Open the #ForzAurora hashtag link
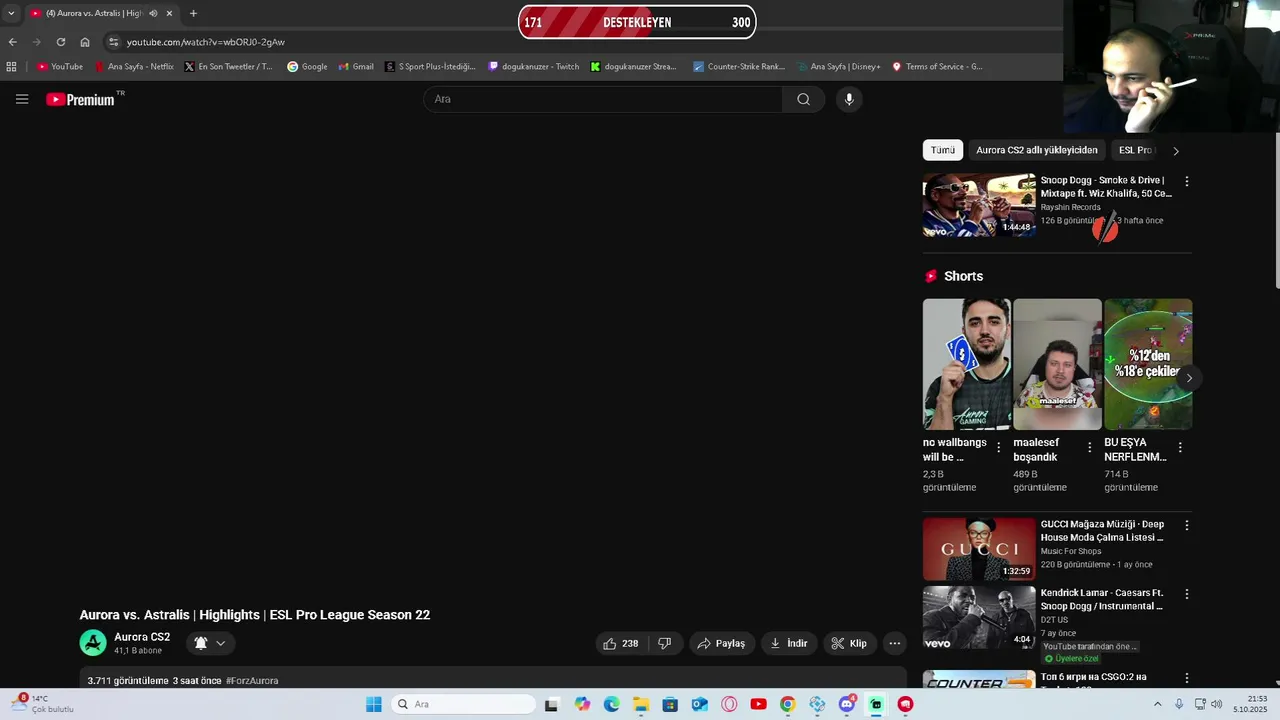 coord(252,681)
